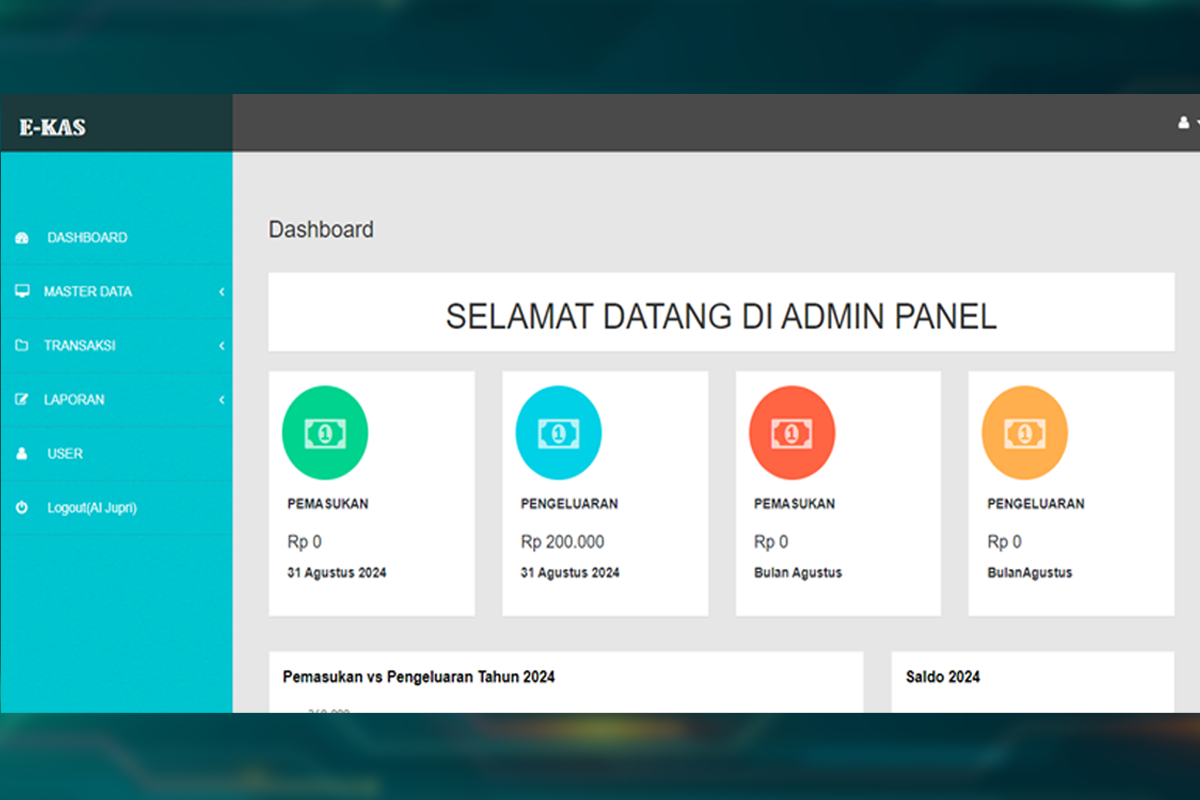
Task: Expand the Laporan submenu chevron
Action: 221,400
